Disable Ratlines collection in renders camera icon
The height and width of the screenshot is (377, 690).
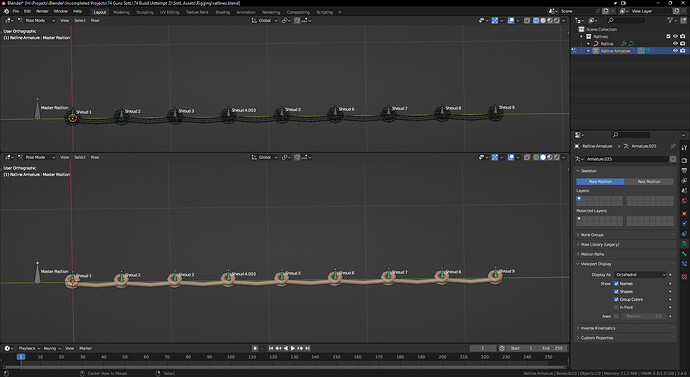click(x=683, y=36)
